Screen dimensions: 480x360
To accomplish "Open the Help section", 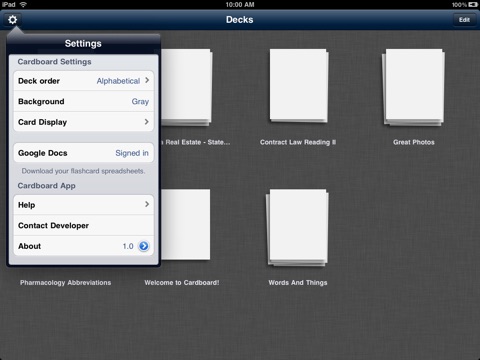I will tap(84, 205).
